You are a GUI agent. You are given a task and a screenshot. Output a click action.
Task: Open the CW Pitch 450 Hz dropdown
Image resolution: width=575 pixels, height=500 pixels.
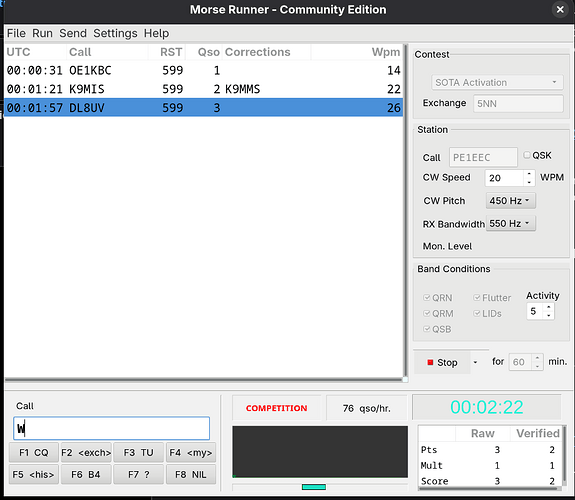(x=510, y=201)
